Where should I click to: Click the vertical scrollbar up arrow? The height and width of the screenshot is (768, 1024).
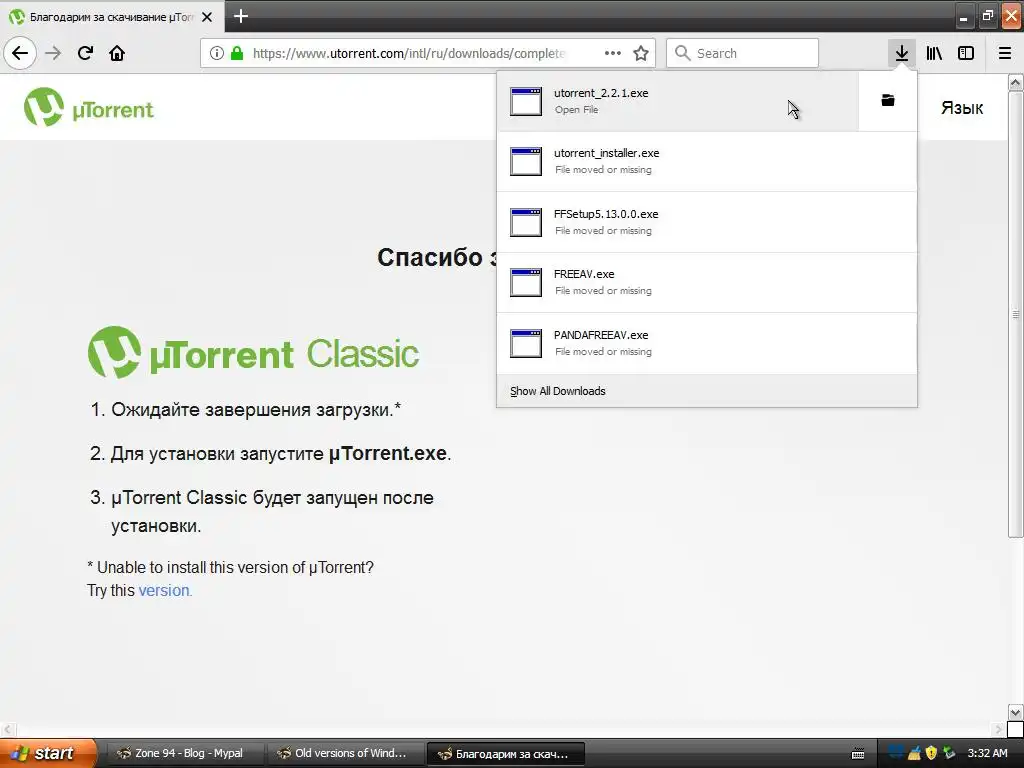click(1015, 82)
